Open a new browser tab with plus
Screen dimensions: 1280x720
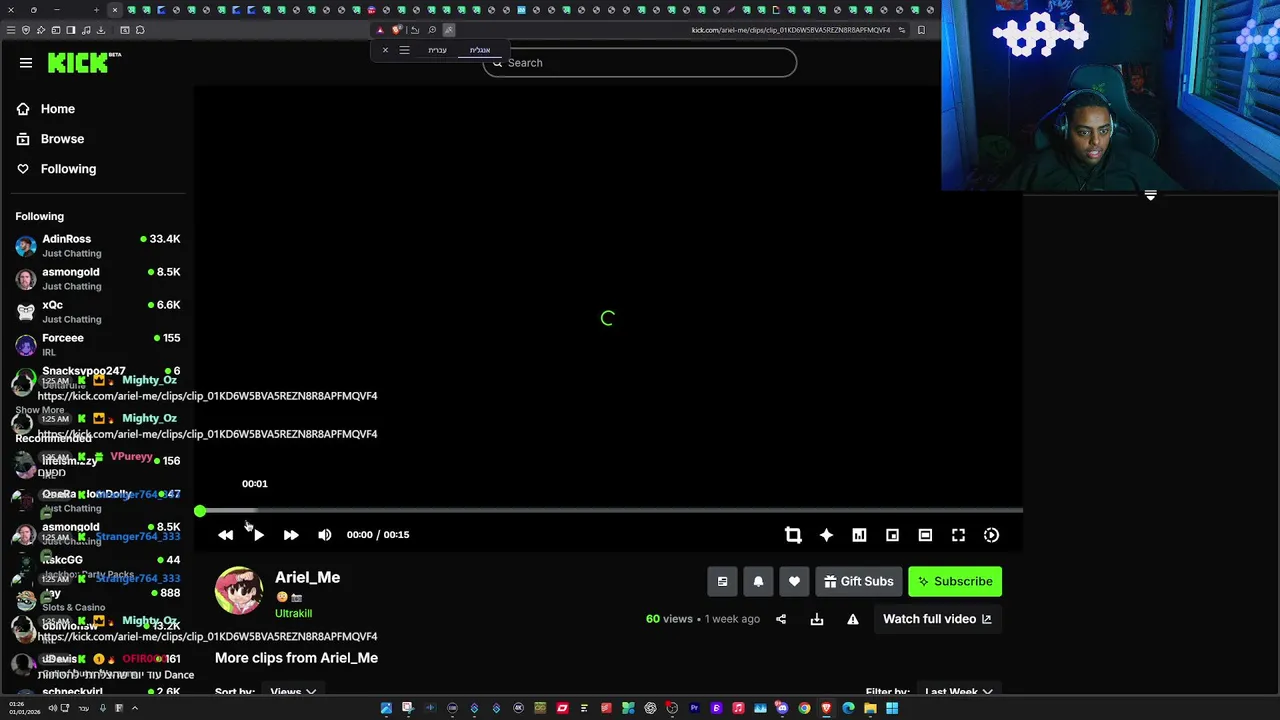pyautogui.click(x=96, y=10)
